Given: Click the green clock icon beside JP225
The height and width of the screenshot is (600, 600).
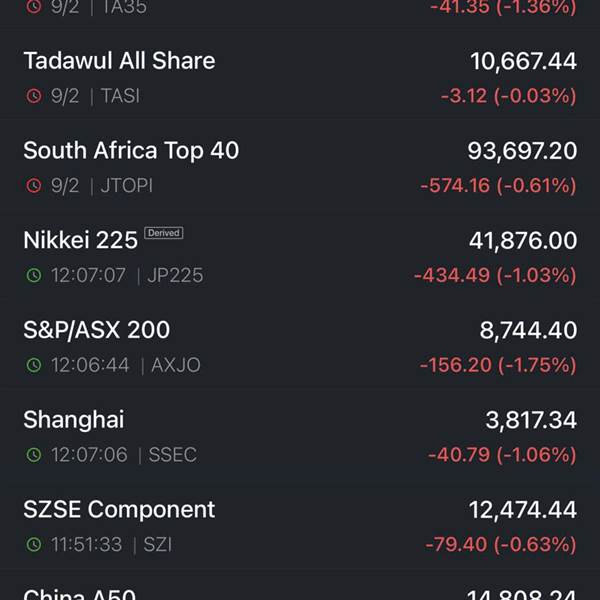Looking at the screenshot, I should [34, 275].
